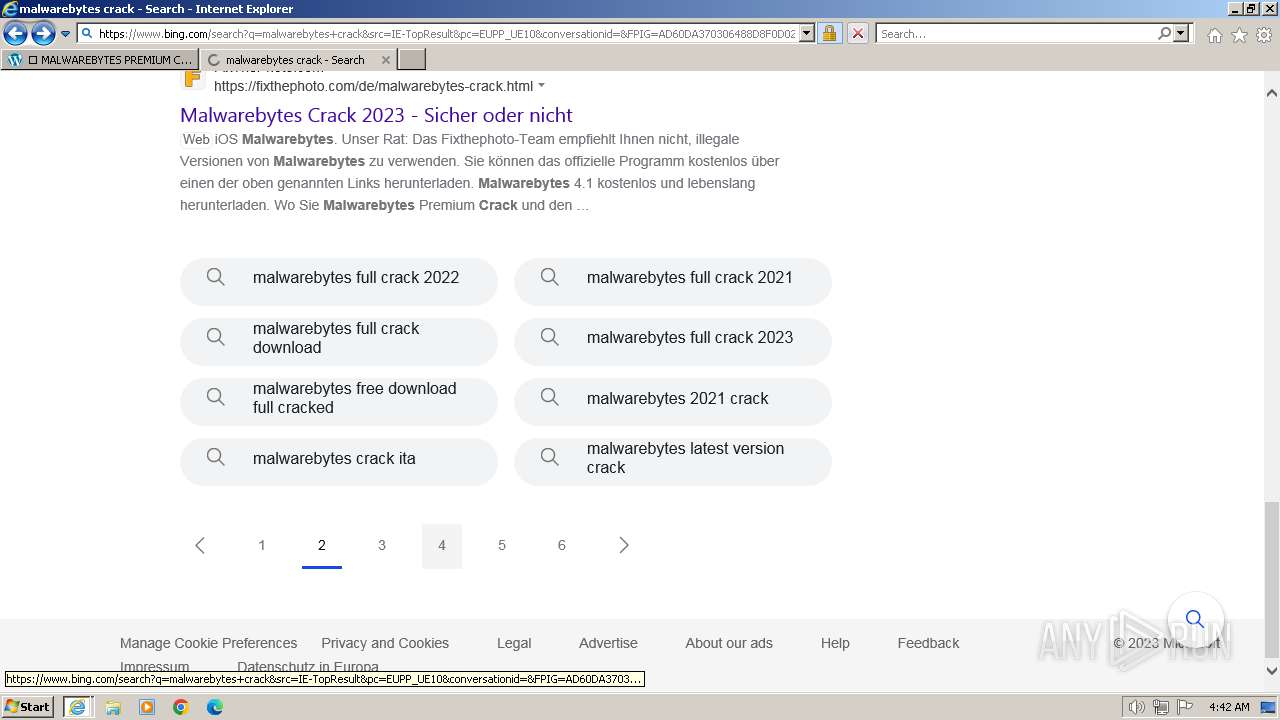Open Privacy and Cookies footer link
Viewport: 1280px width, 720px height.
tap(385, 643)
